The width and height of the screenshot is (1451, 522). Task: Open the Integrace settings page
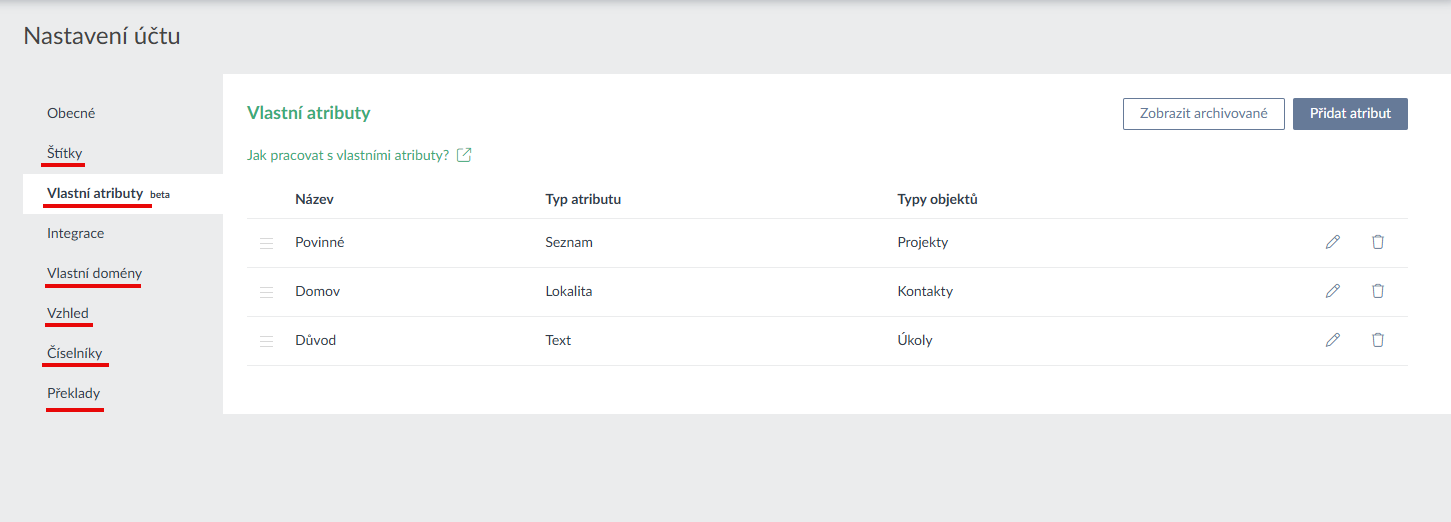click(75, 233)
